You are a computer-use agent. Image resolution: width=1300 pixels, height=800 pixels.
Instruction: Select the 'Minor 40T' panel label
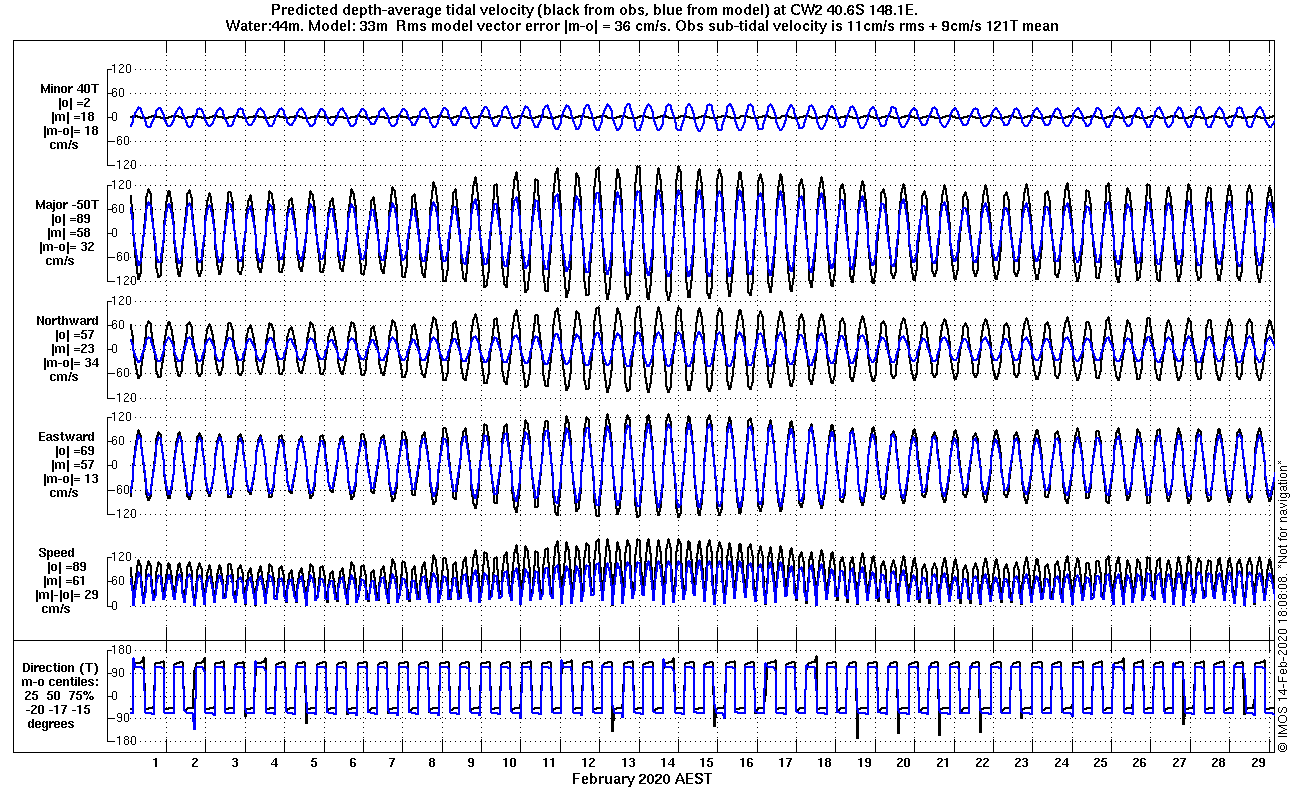coord(69,89)
